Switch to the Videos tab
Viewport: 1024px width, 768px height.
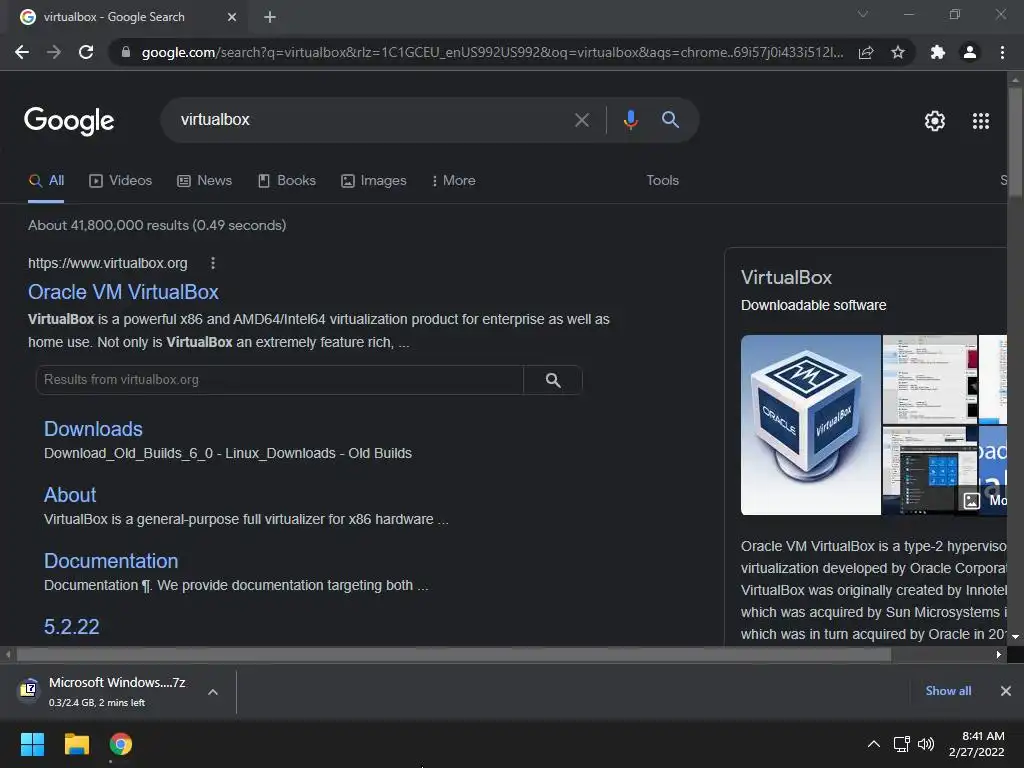pyautogui.click(x=121, y=181)
